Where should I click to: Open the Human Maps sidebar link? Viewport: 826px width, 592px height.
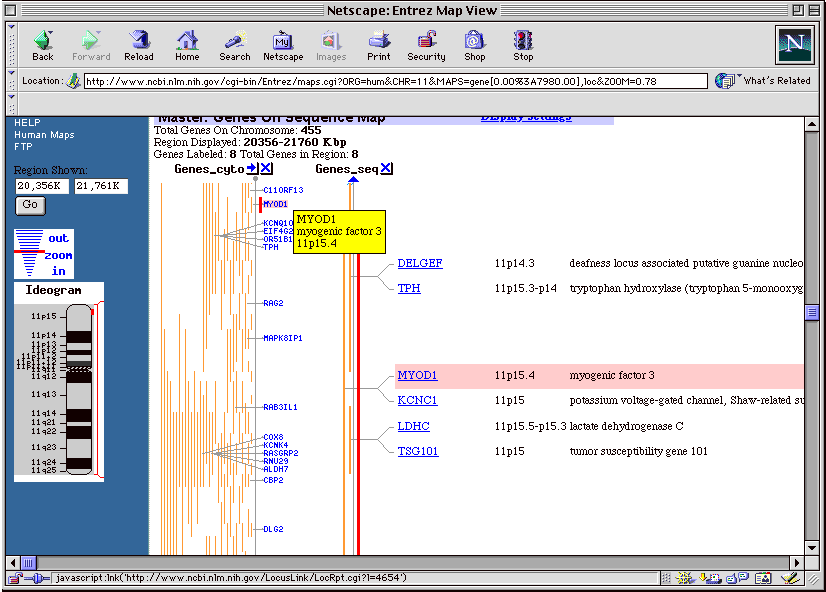(44, 135)
